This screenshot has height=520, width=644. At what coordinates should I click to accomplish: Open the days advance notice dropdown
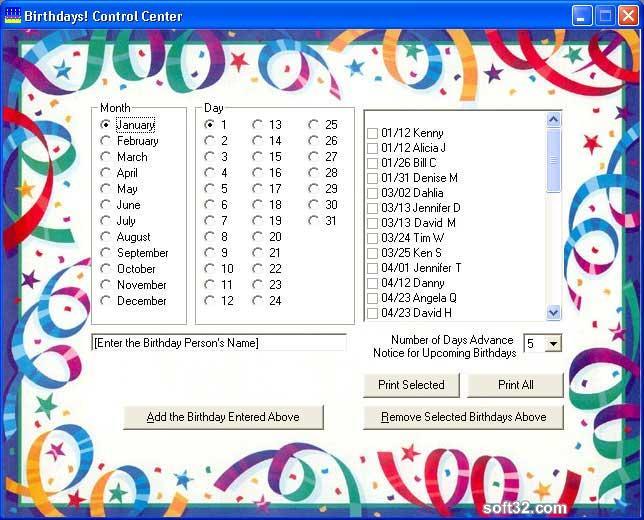[553, 343]
